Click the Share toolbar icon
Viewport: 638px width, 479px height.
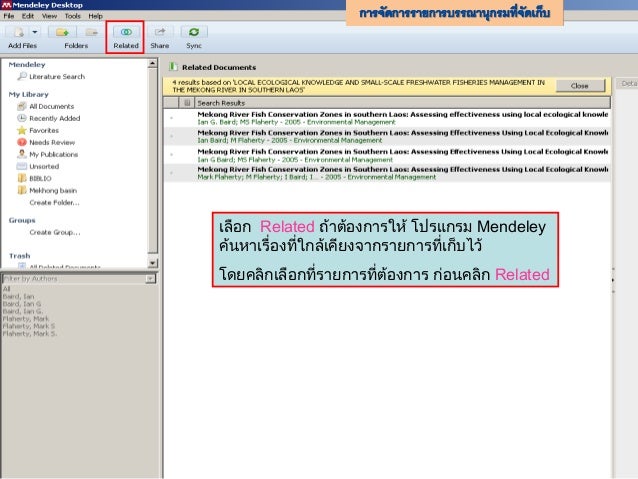(160, 32)
